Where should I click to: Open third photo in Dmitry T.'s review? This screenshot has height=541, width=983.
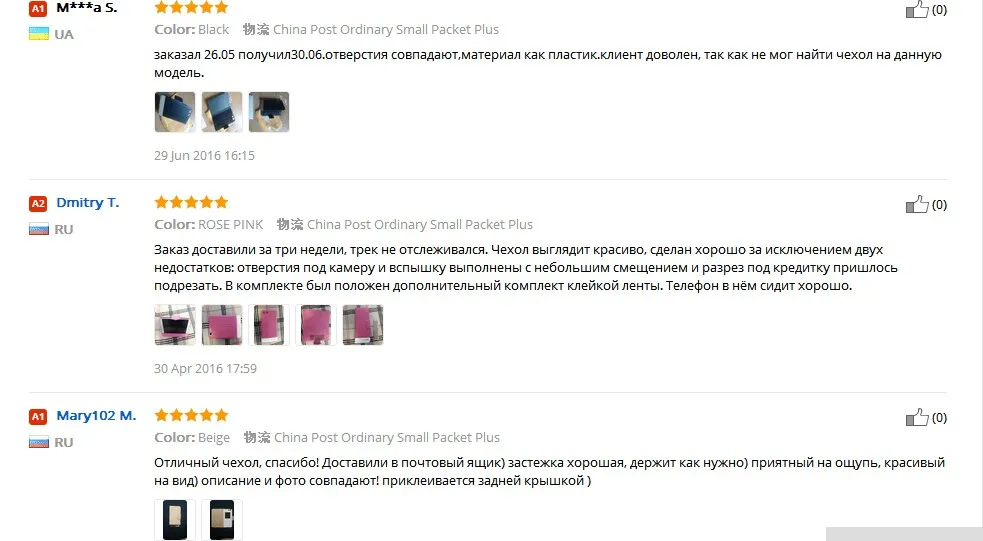click(269, 325)
